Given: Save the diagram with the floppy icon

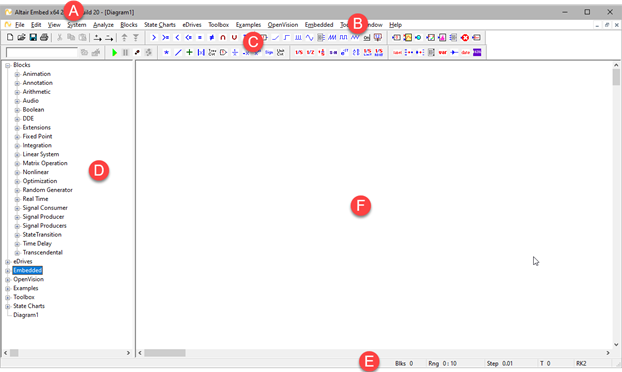Looking at the screenshot, I should [x=33, y=37].
